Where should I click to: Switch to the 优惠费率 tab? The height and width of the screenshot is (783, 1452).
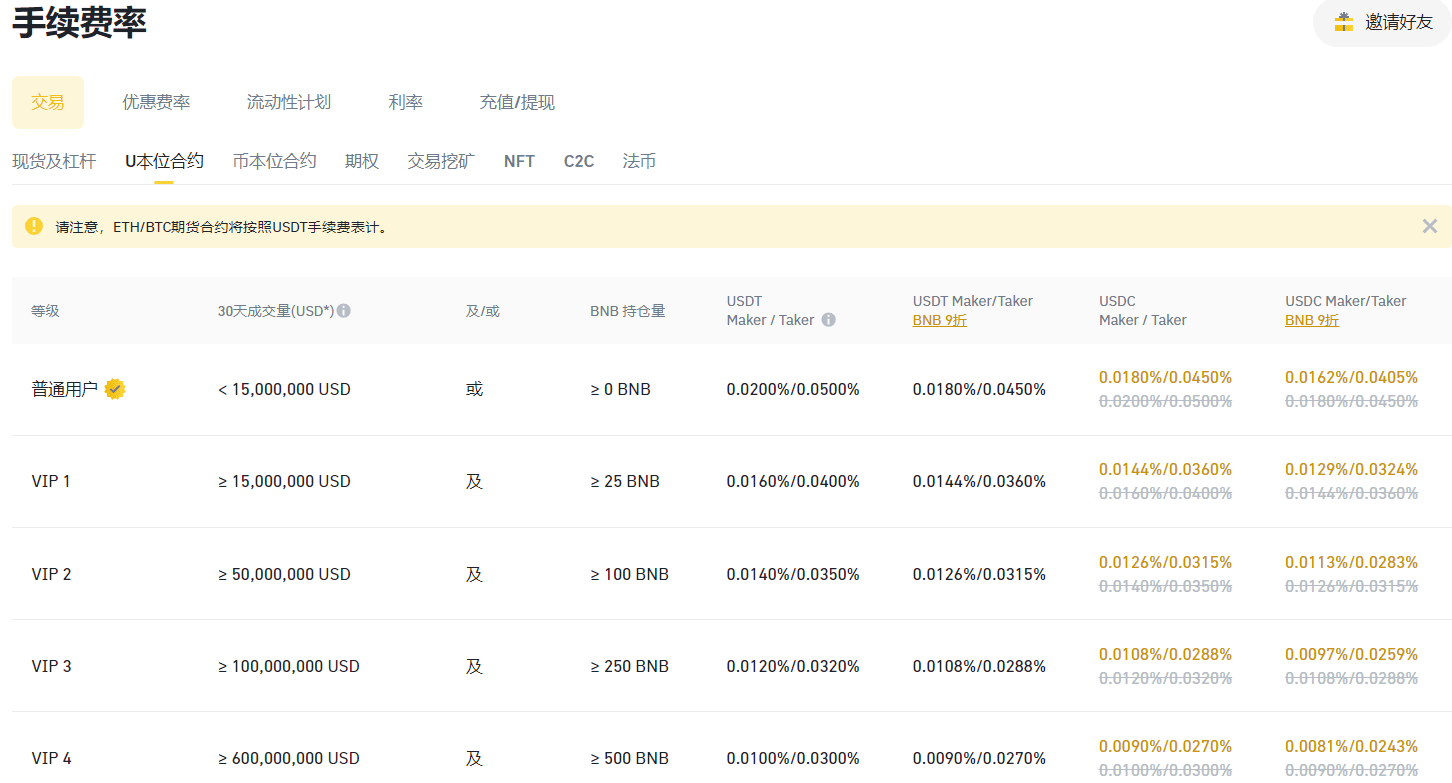point(156,102)
